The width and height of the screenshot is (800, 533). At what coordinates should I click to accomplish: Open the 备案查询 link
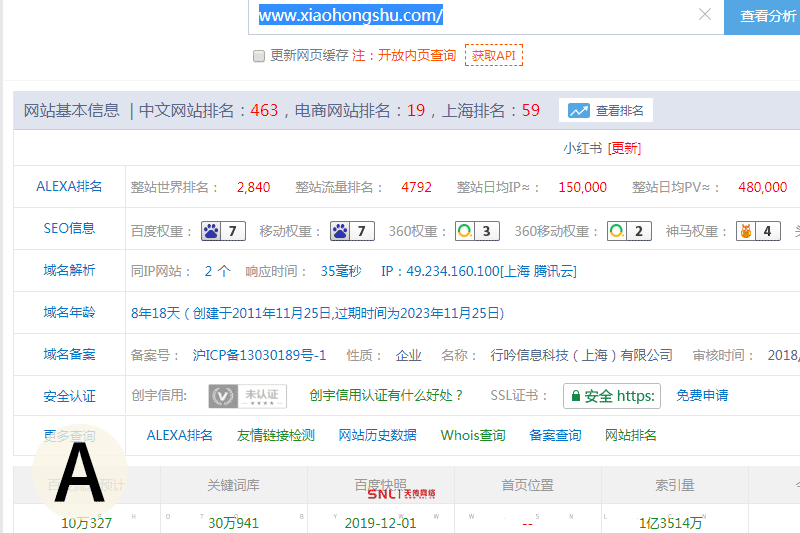pos(555,435)
